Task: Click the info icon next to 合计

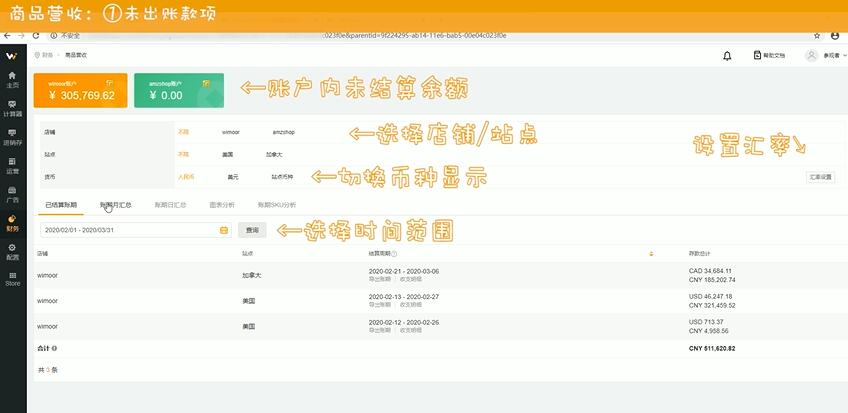Action: coord(54,349)
